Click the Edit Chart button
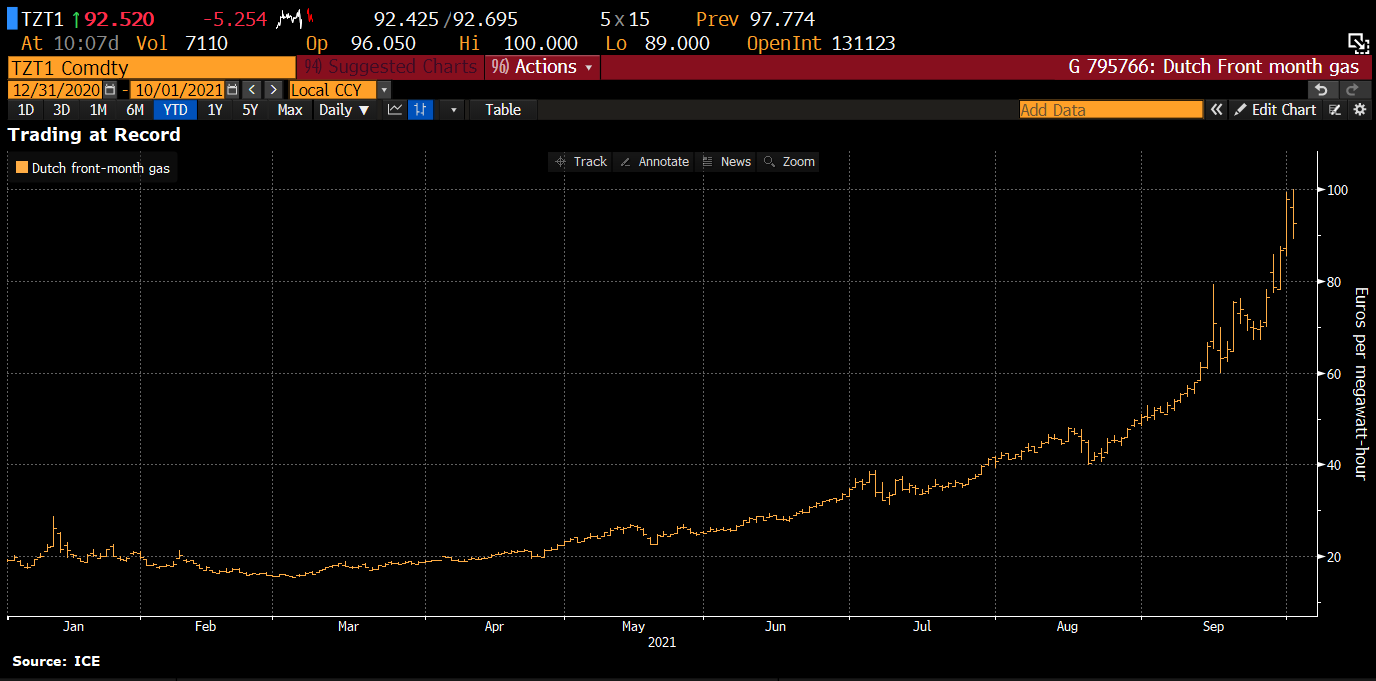This screenshot has height=681, width=1376. pyautogui.click(x=1275, y=110)
